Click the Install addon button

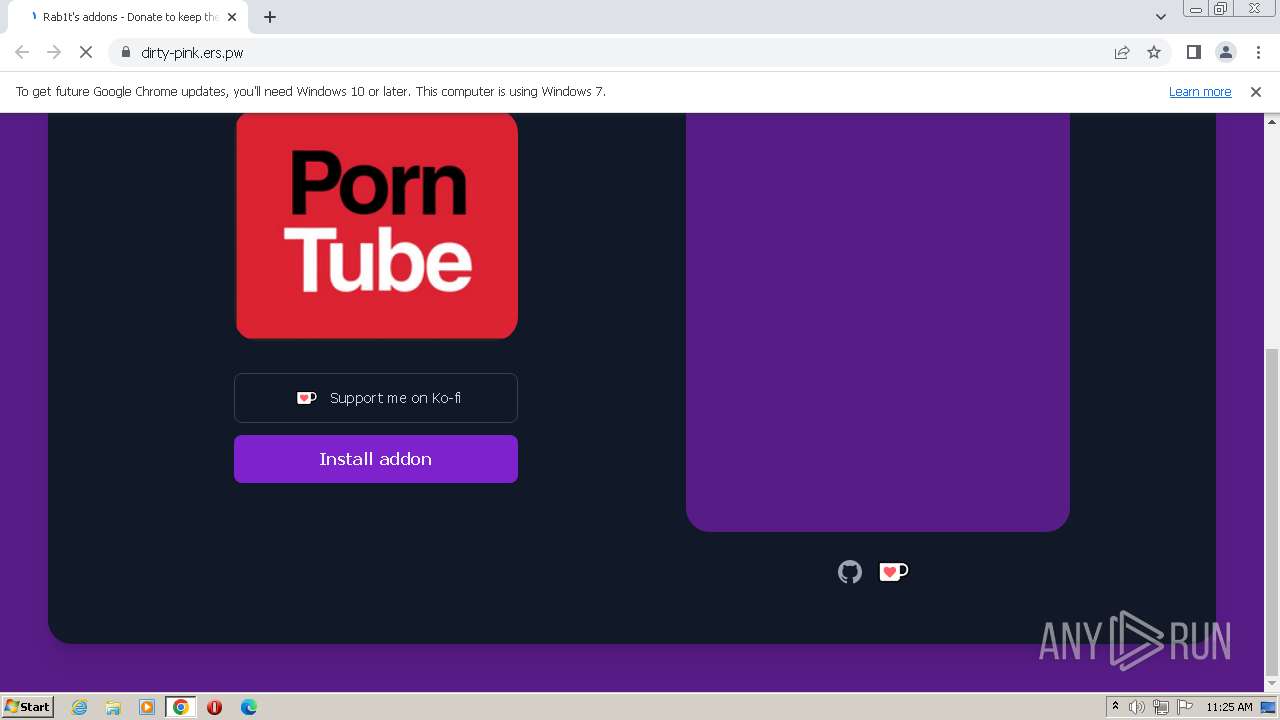pos(376,459)
